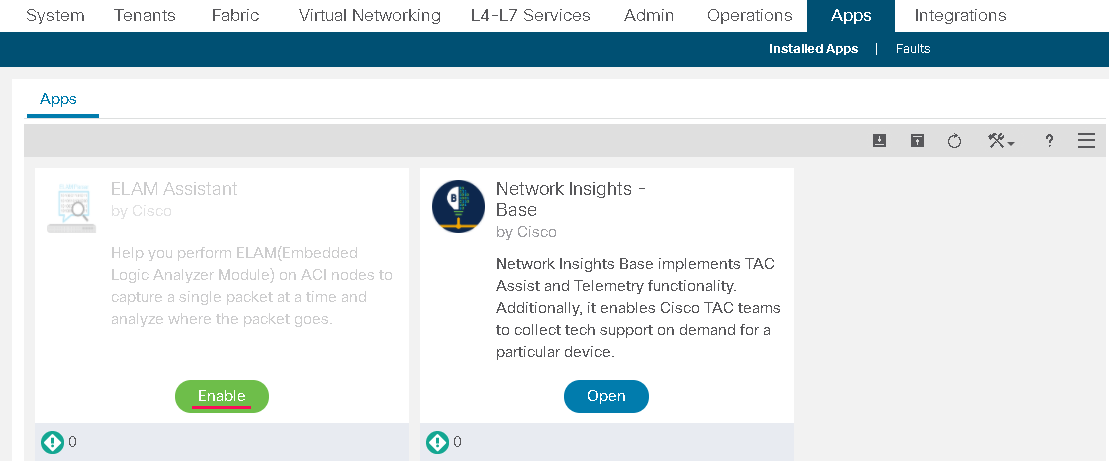Open the Network Insights Base app
This screenshot has width=1109, height=461.
606,396
